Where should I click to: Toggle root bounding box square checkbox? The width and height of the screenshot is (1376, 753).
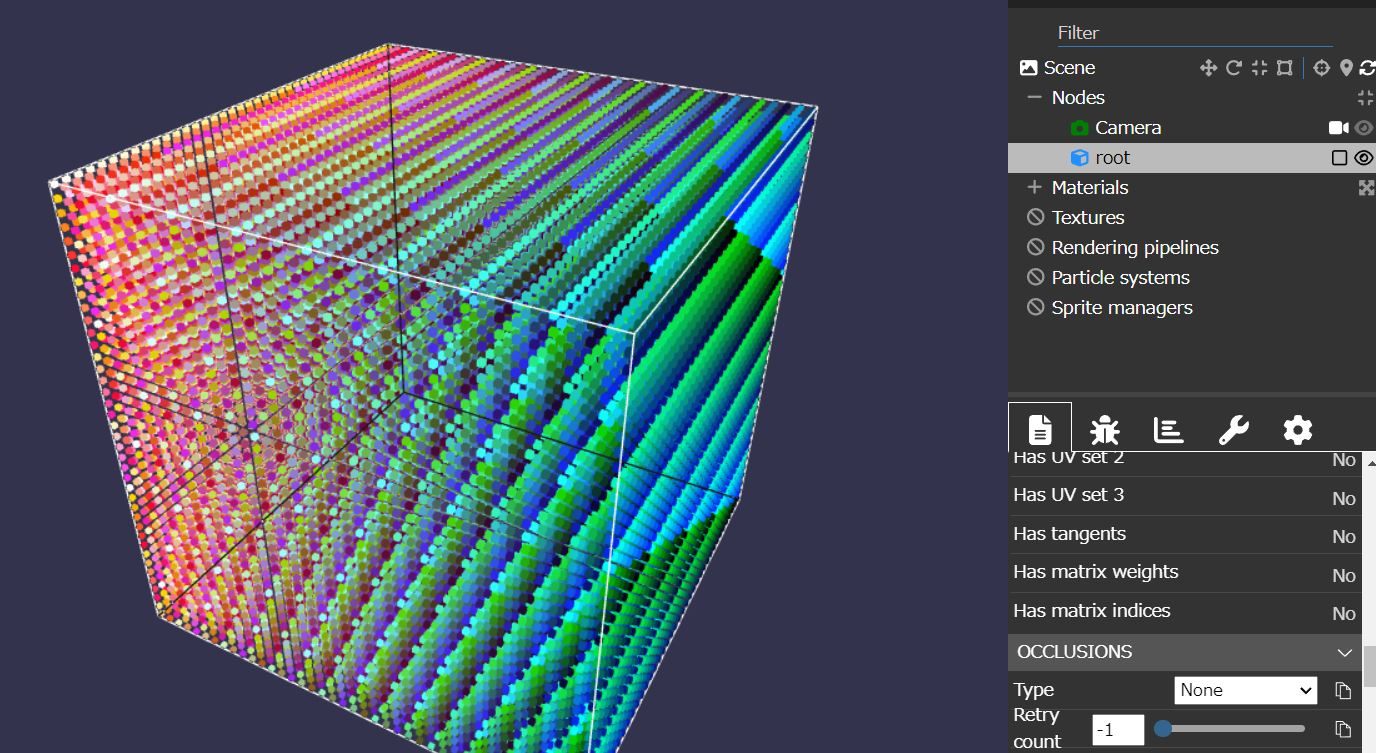1339,158
